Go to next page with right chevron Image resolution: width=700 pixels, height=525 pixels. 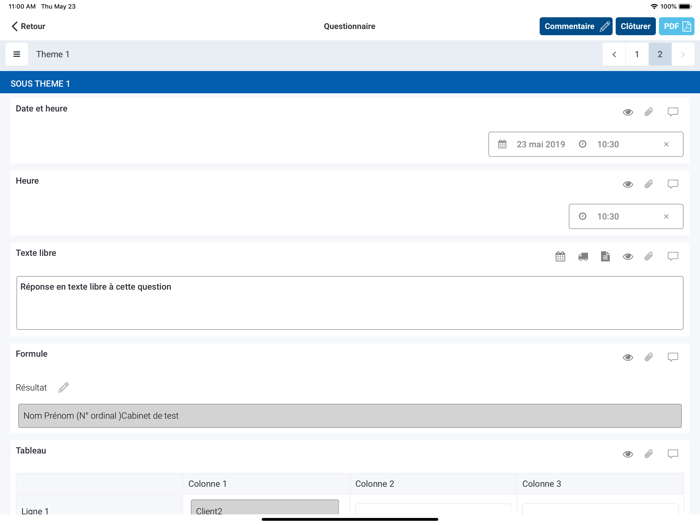(x=683, y=54)
